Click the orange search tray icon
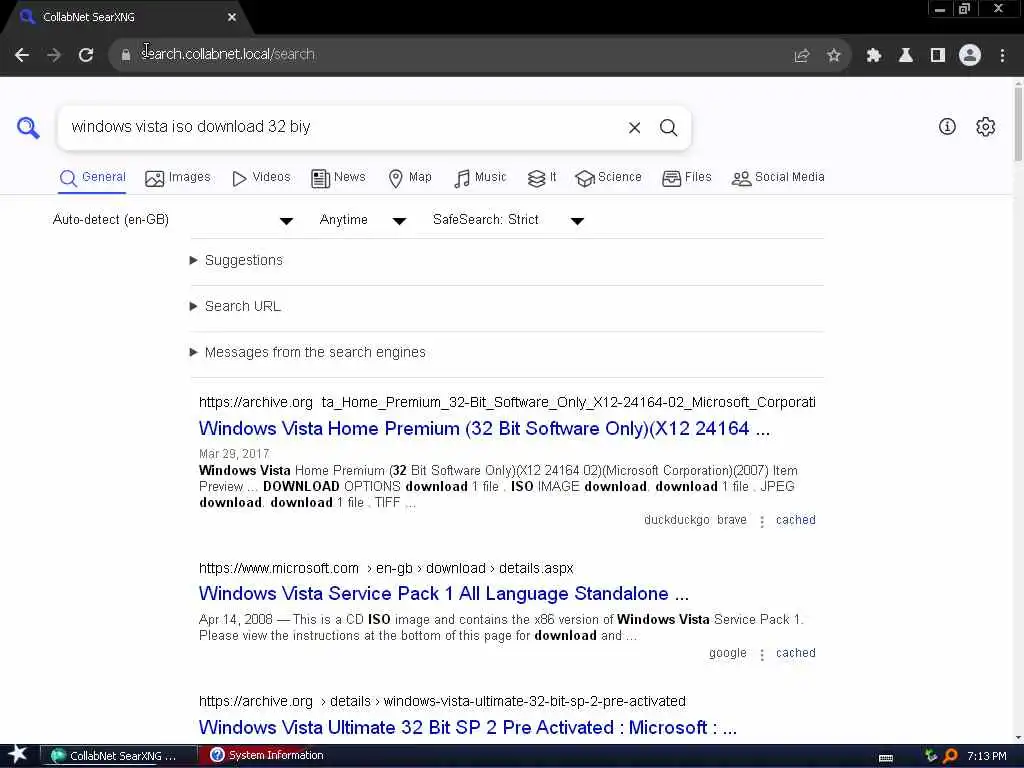1024x768 pixels. click(951, 756)
